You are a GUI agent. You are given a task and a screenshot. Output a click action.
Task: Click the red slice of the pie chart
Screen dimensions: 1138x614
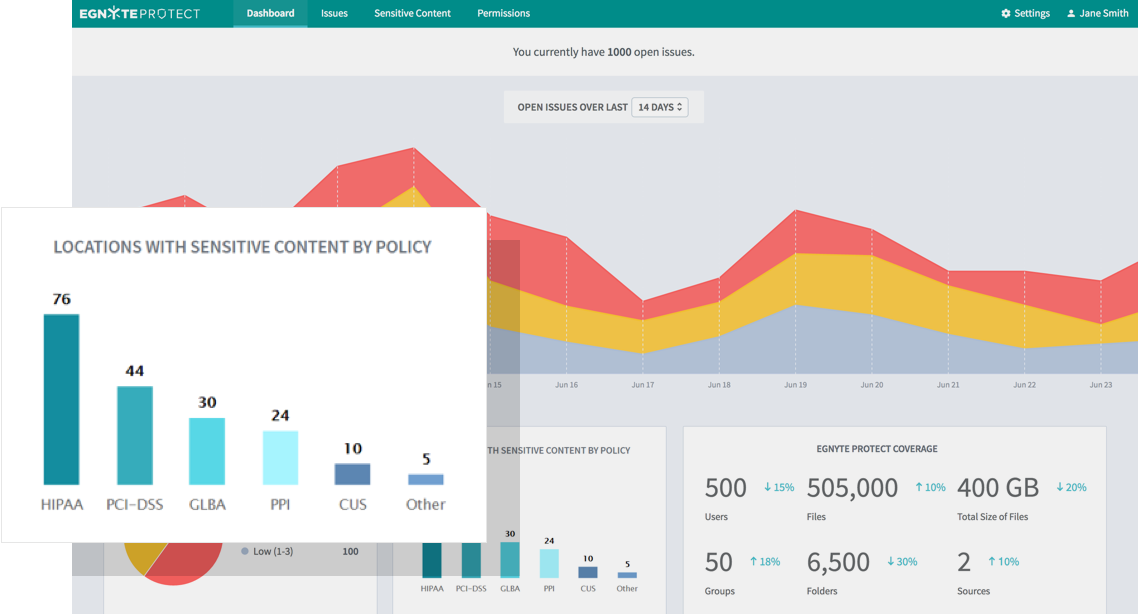pos(190,562)
